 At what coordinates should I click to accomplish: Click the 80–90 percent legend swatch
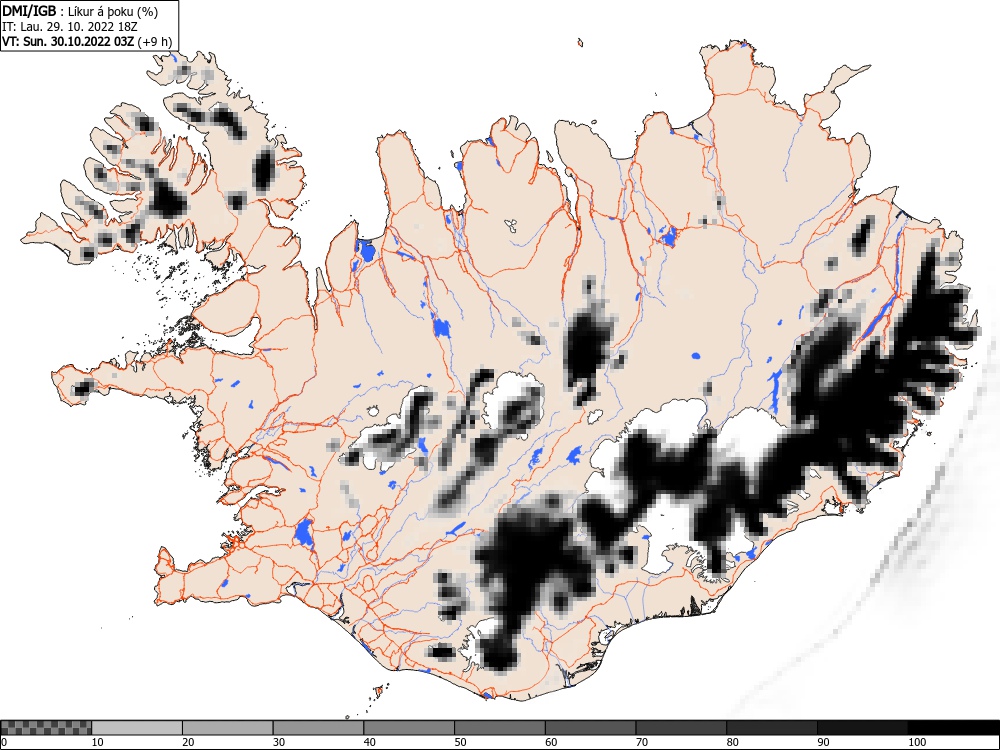[772, 728]
